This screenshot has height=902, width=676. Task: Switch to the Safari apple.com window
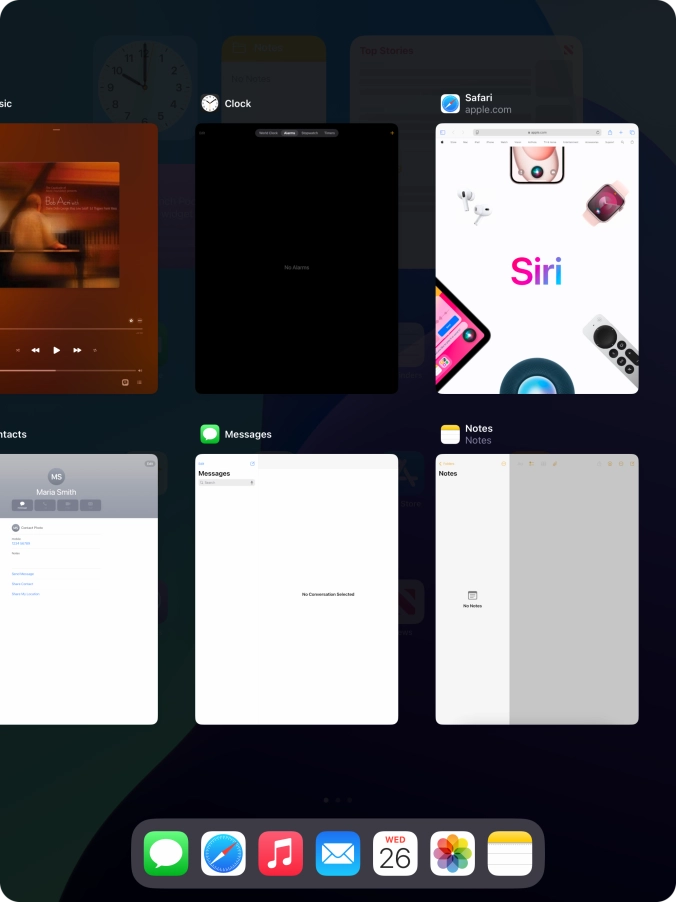[537, 260]
